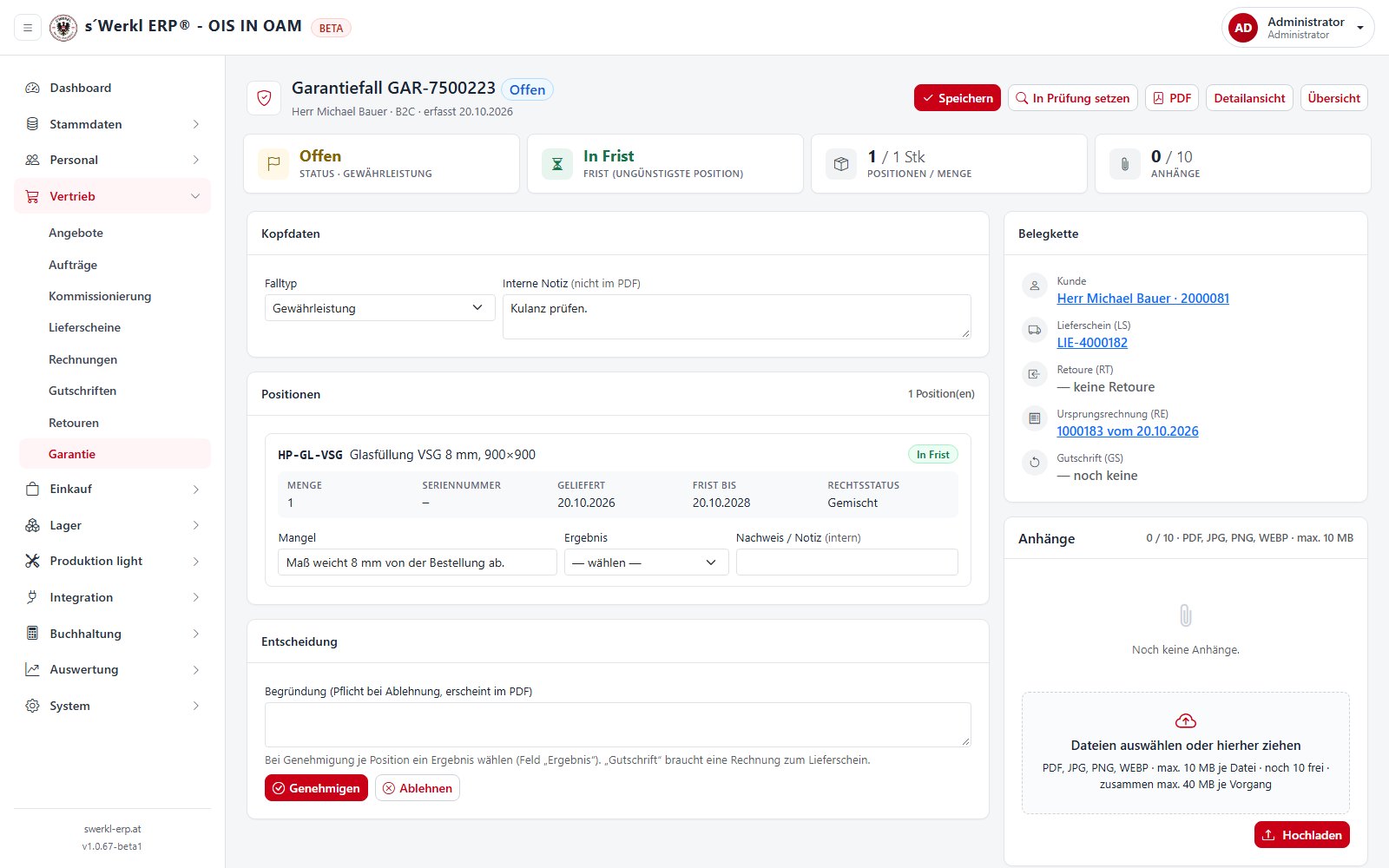Viewport: 1389px width, 868px height.
Task: Click the Integration plug icon
Action: tap(32, 597)
